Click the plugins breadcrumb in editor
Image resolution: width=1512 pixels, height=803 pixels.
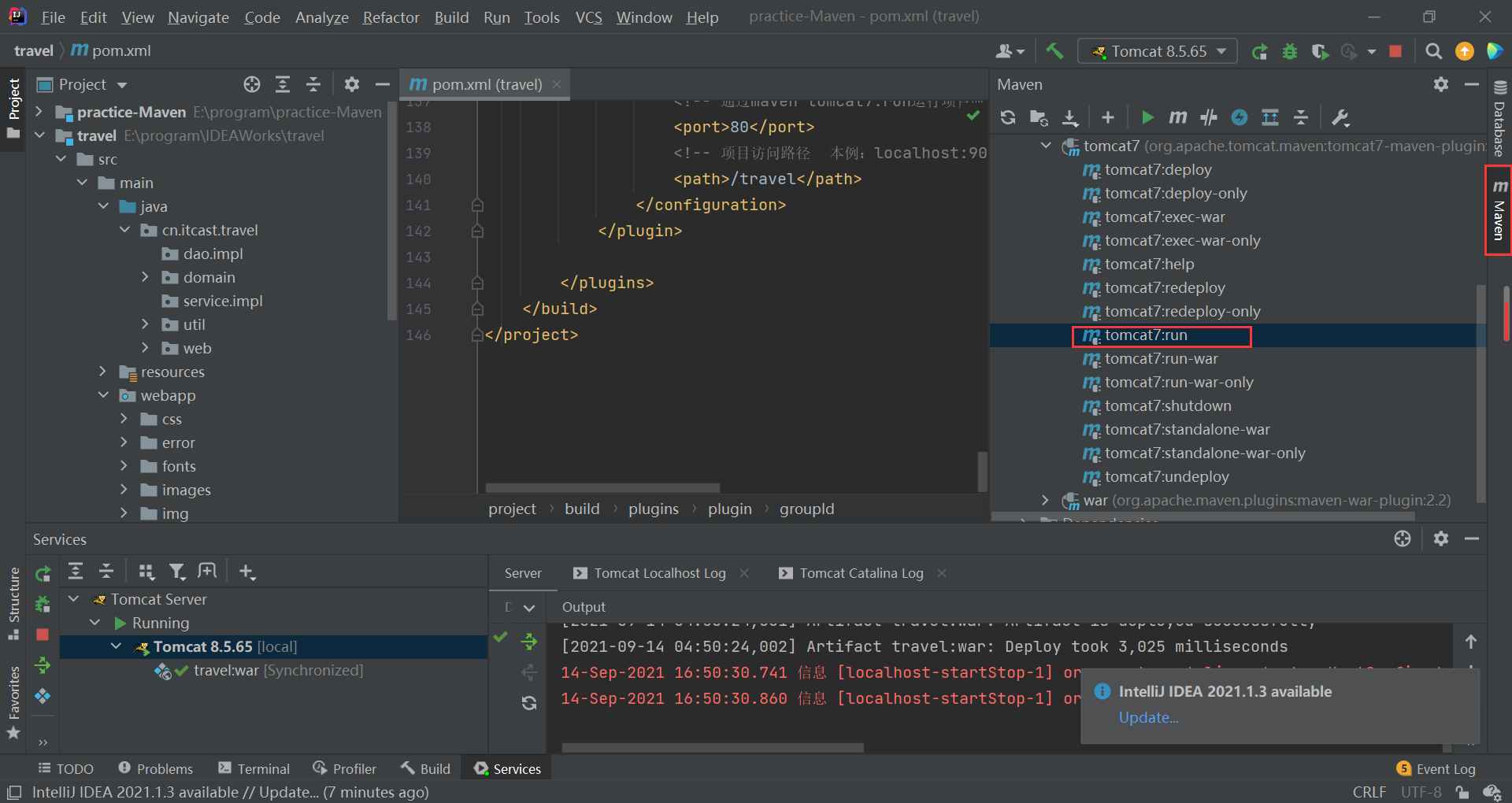pyautogui.click(x=654, y=509)
